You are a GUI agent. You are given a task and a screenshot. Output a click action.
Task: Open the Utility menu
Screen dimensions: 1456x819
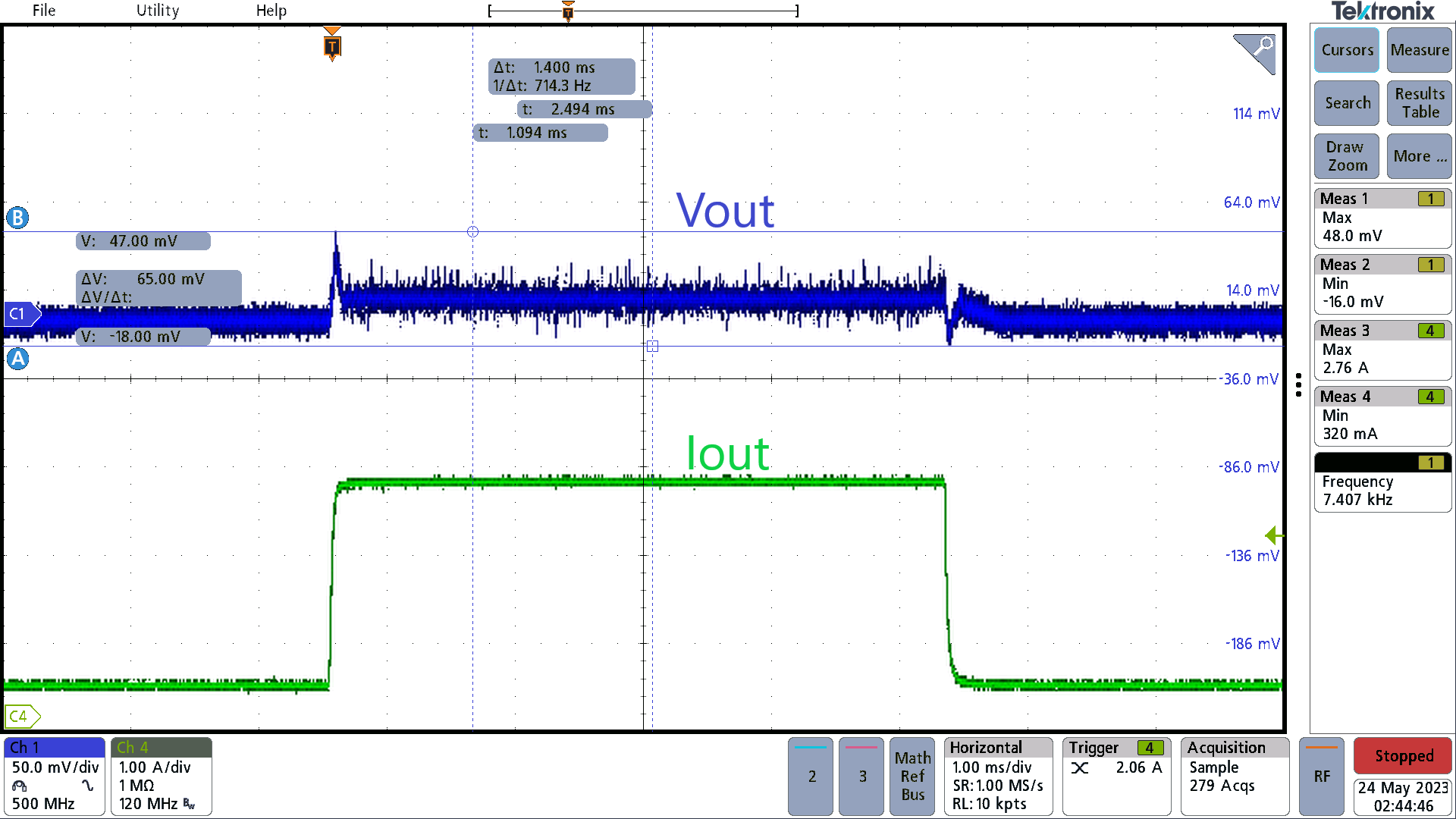[157, 11]
